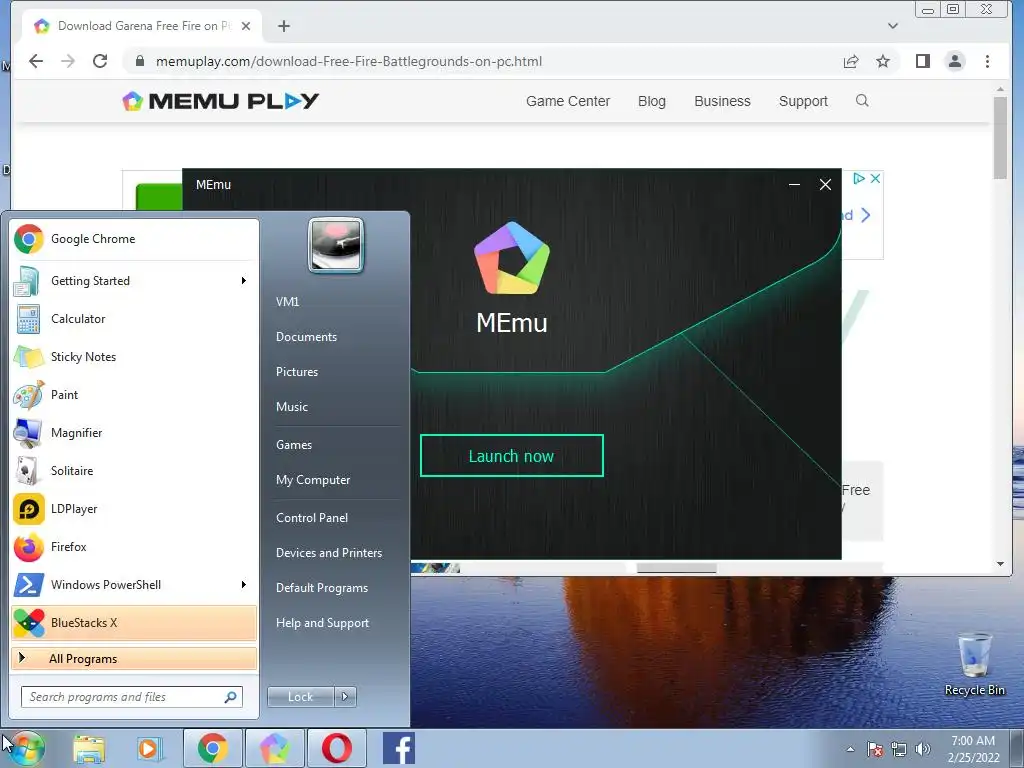
Task: Open Games from Start menu
Action: point(294,445)
